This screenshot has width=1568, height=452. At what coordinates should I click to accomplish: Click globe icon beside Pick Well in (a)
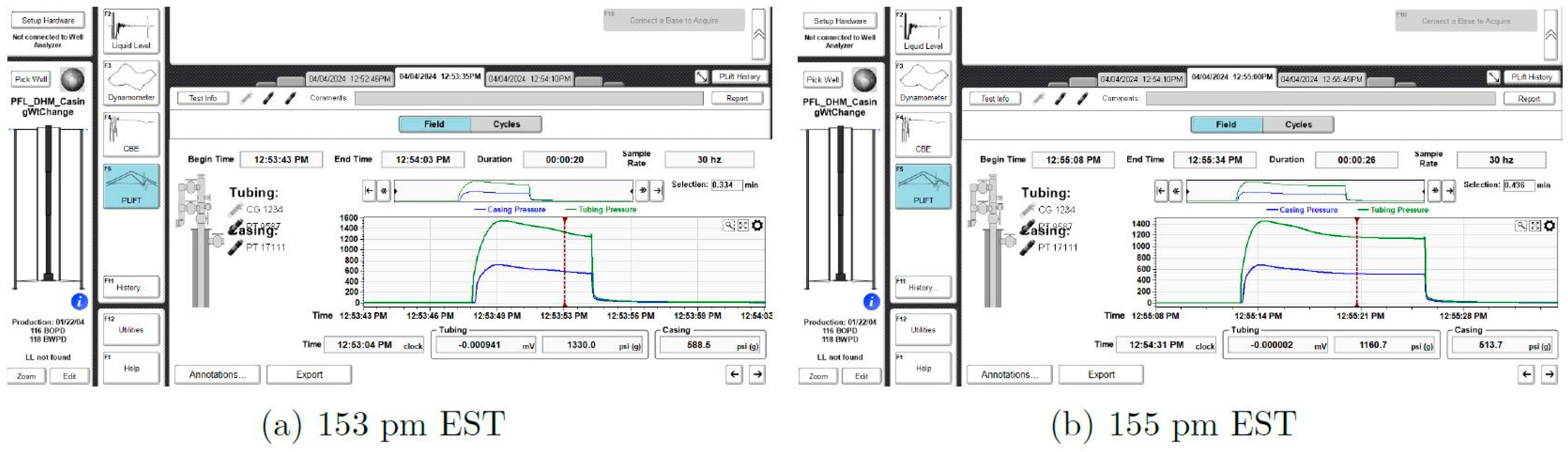pos(72,79)
